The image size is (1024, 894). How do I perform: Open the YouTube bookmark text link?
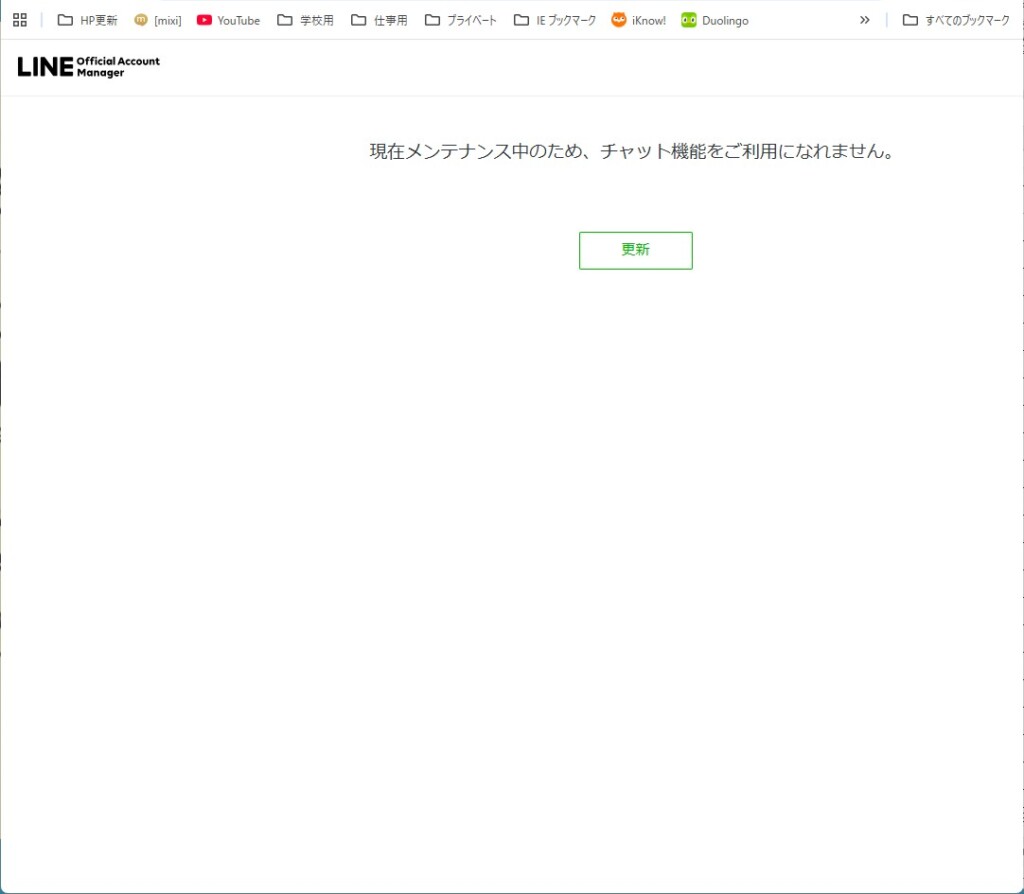(x=238, y=20)
